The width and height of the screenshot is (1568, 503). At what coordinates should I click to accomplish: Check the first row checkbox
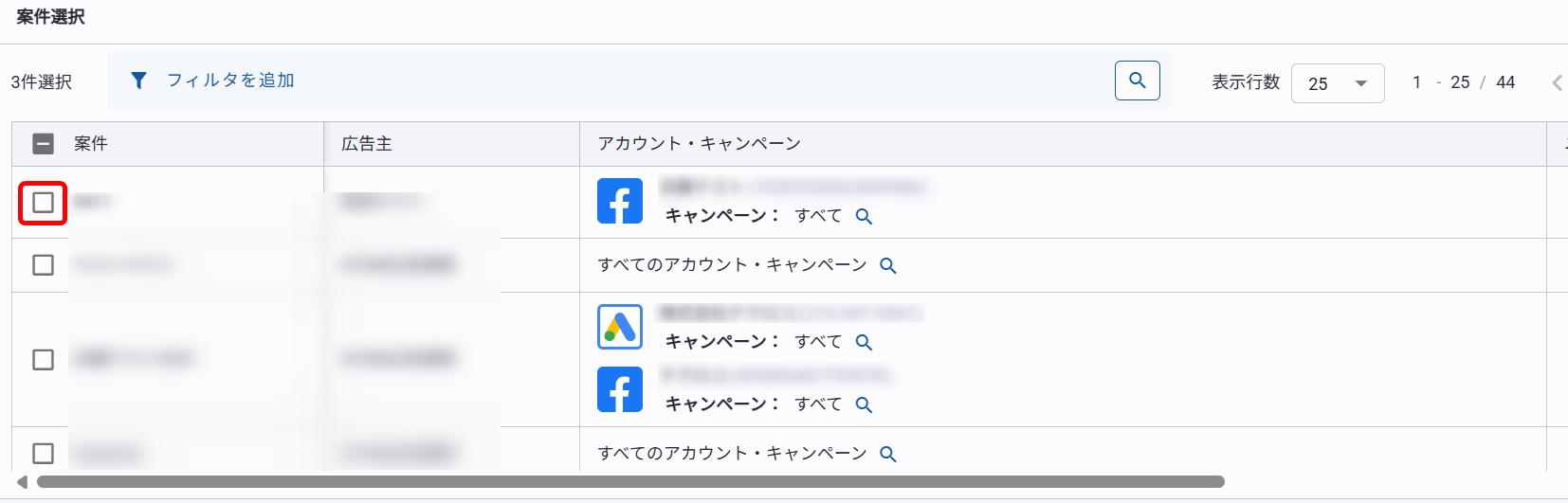tap(43, 203)
